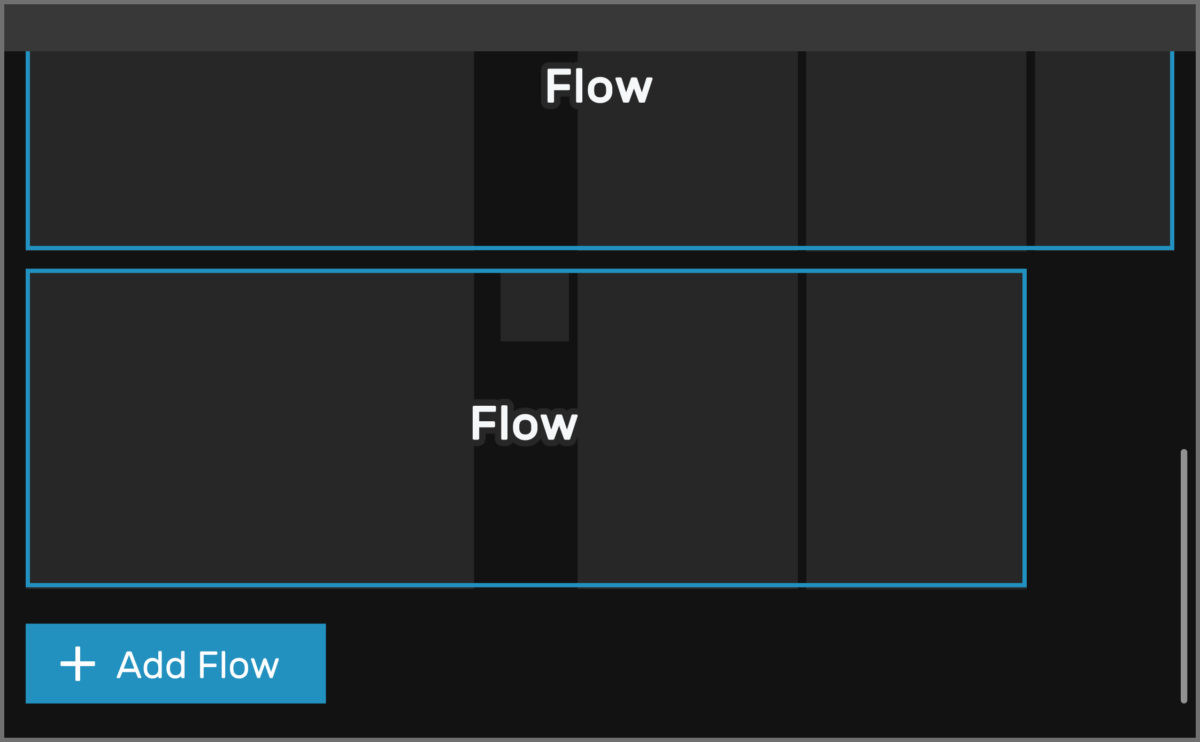Image resolution: width=1200 pixels, height=742 pixels.
Task: Click the small tile above the bottom Flow label
Action: [534, 305]
